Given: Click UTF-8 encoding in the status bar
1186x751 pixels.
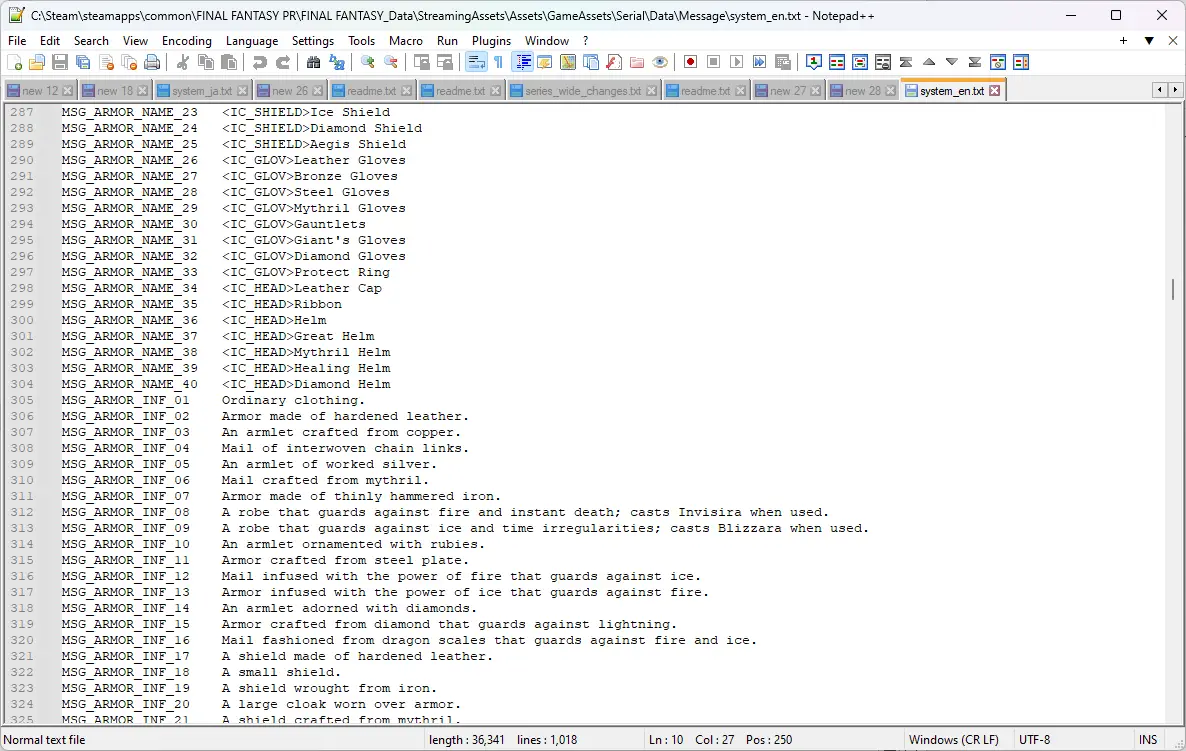Looking at the screenshot, I should [1035, 740].
